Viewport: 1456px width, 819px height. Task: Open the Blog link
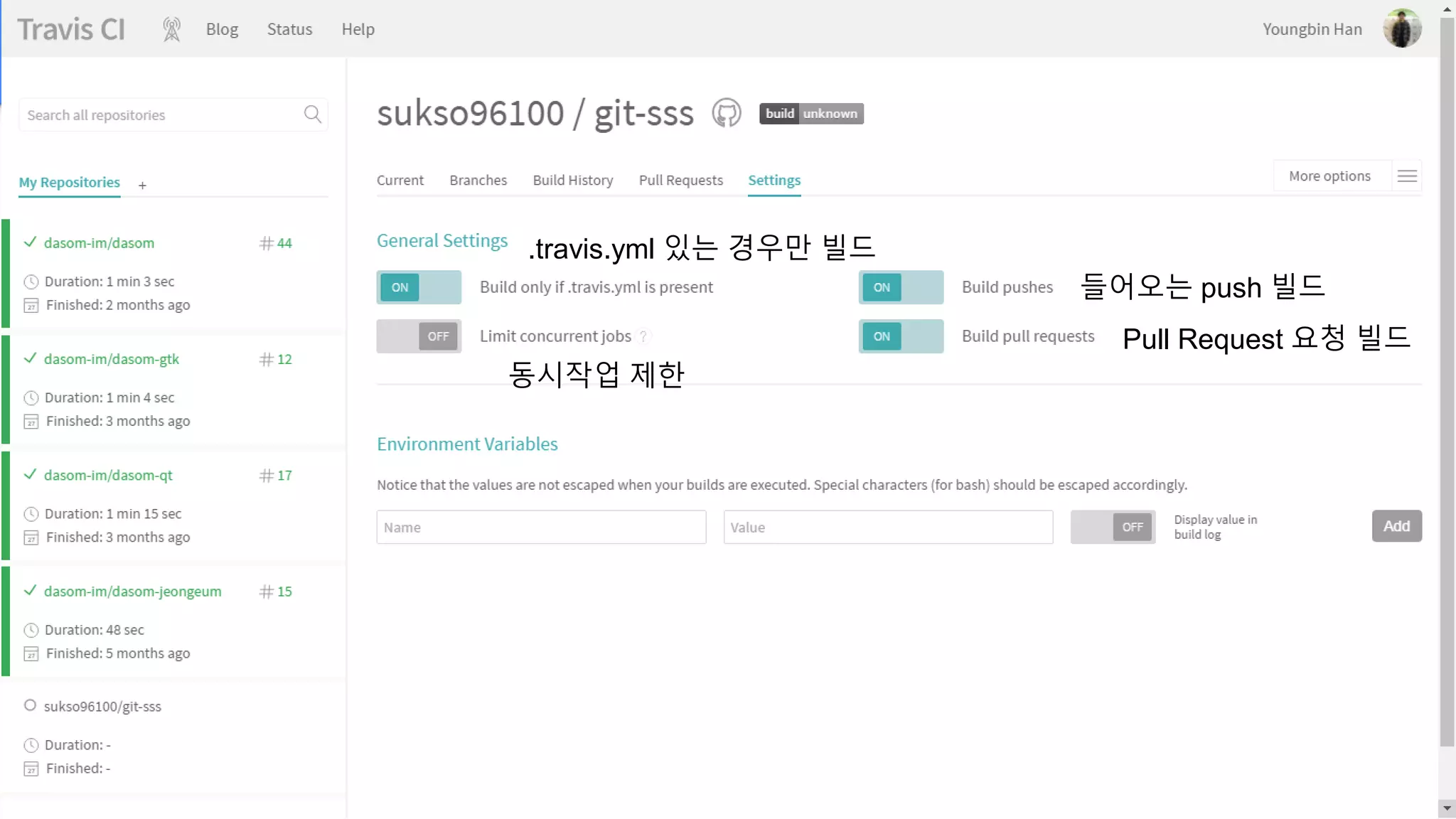(222, 29)
